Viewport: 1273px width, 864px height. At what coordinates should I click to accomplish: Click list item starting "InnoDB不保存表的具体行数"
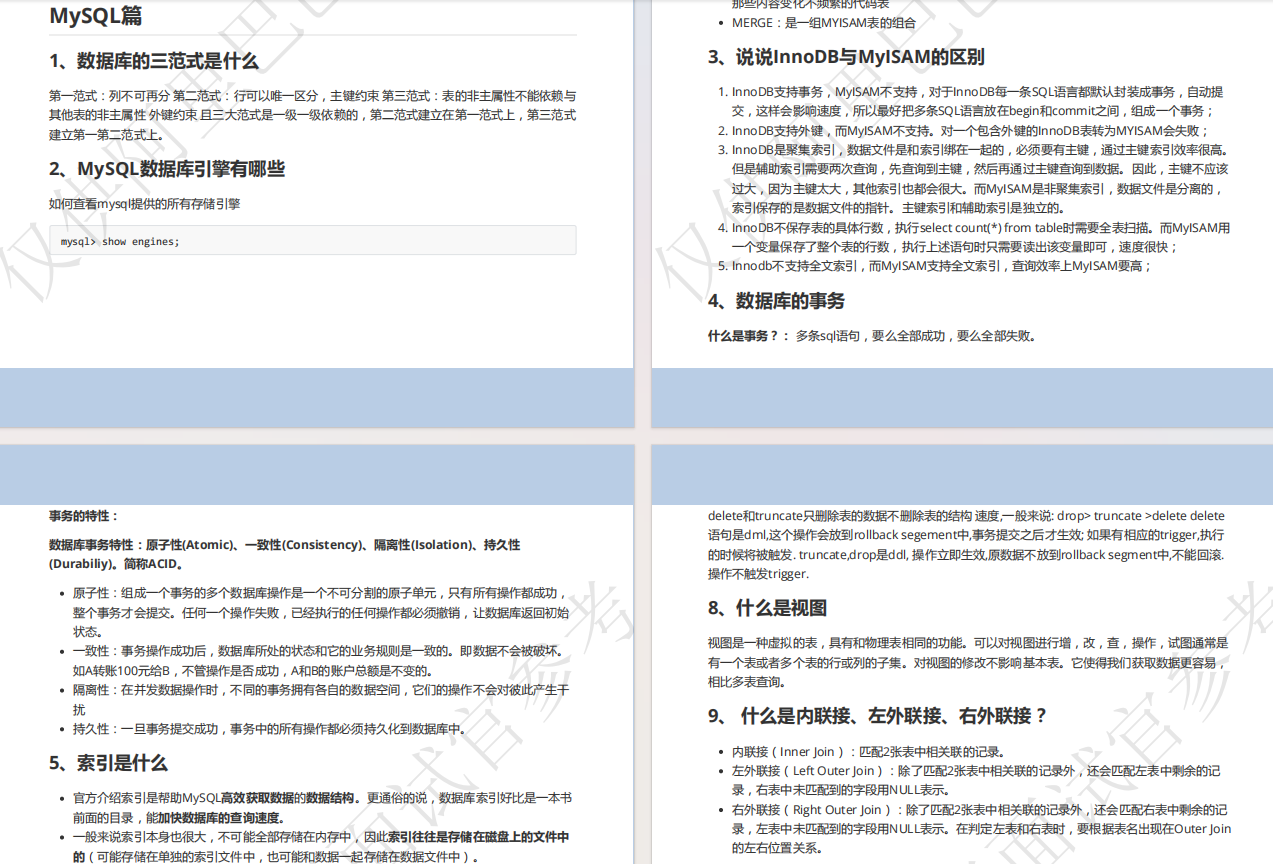981,237
